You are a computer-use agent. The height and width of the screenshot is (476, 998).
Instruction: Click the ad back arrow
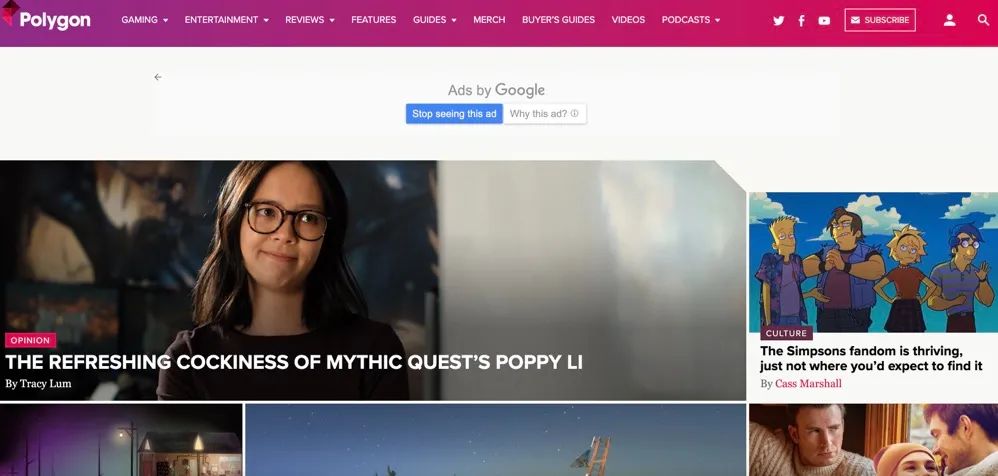[158, 77]
